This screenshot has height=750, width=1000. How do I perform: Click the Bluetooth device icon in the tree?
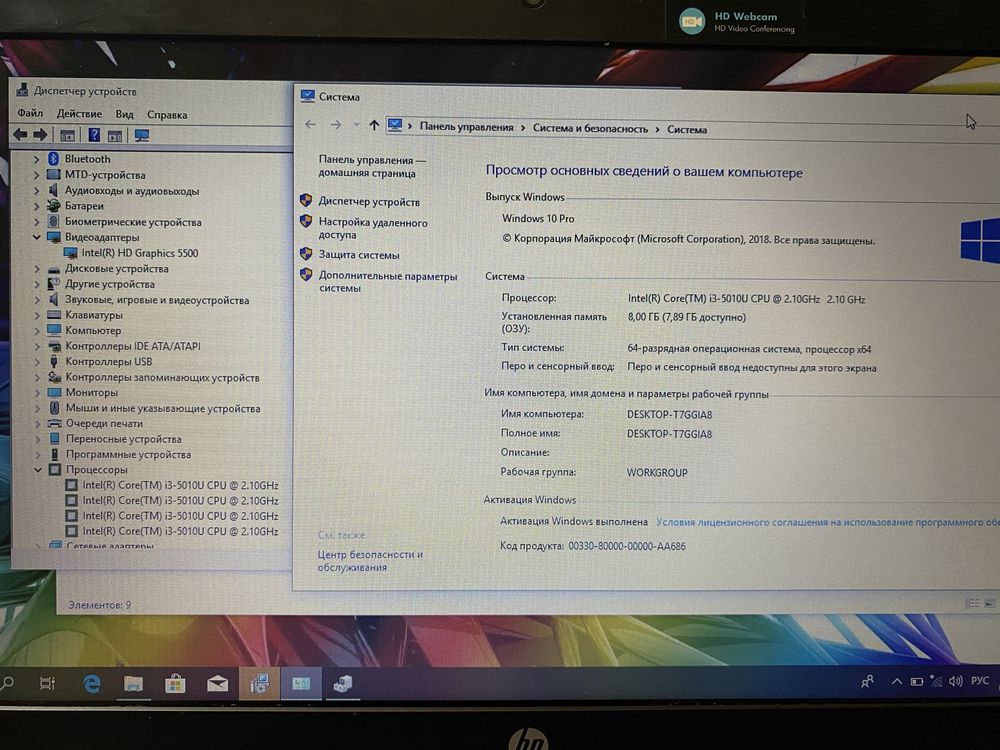click(54, 159)
